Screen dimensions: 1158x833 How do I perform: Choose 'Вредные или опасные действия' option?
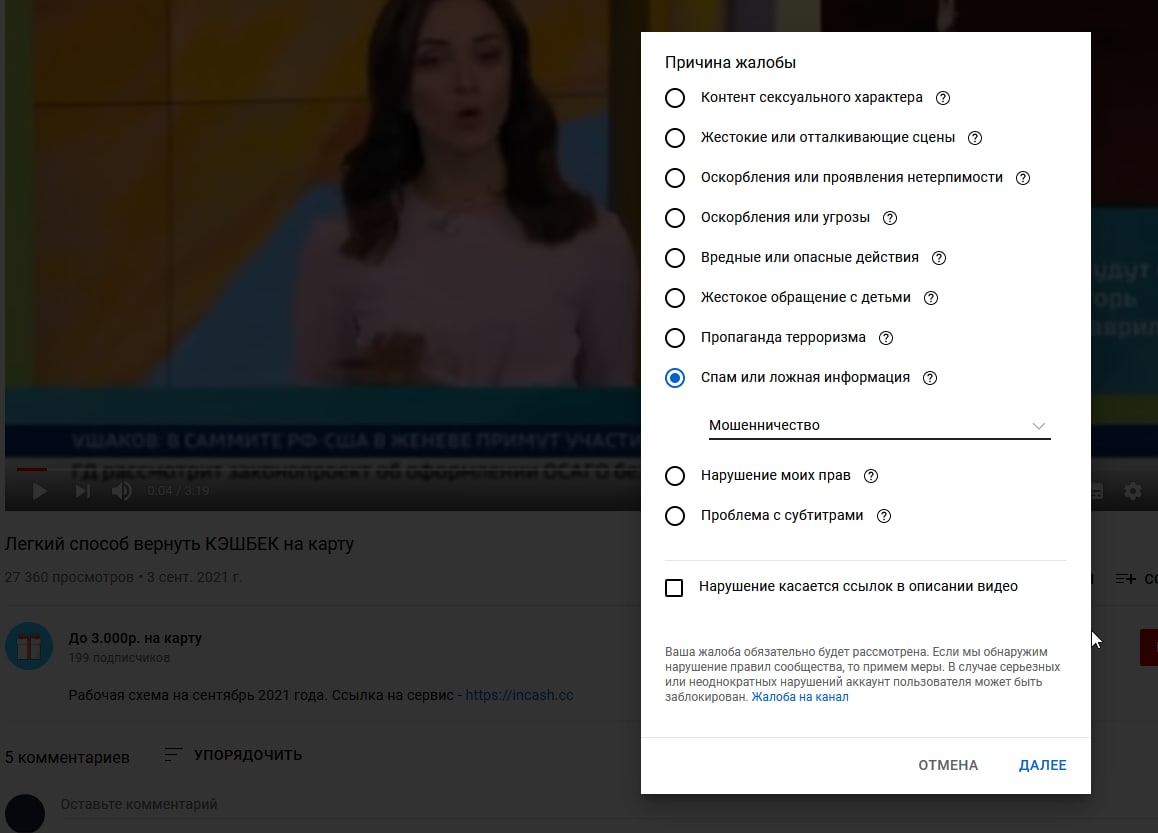tap(675, 257)
